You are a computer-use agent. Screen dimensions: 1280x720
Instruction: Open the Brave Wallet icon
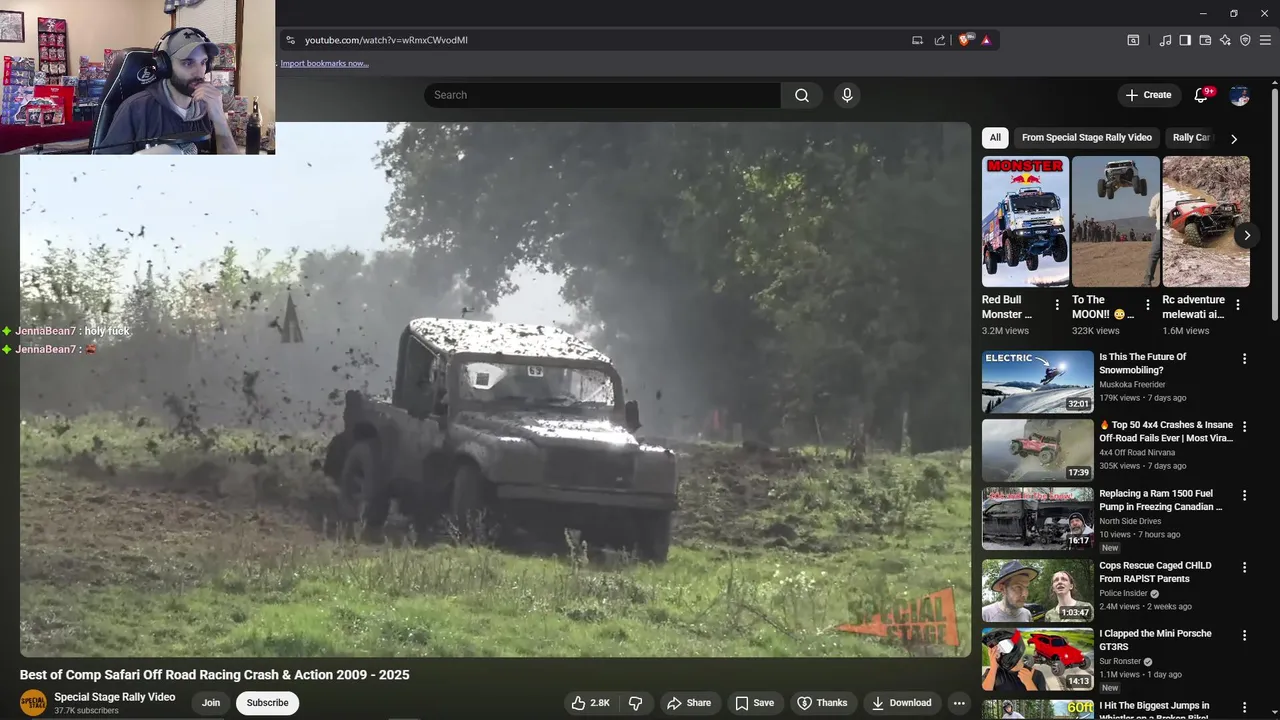click(1205, 40)
